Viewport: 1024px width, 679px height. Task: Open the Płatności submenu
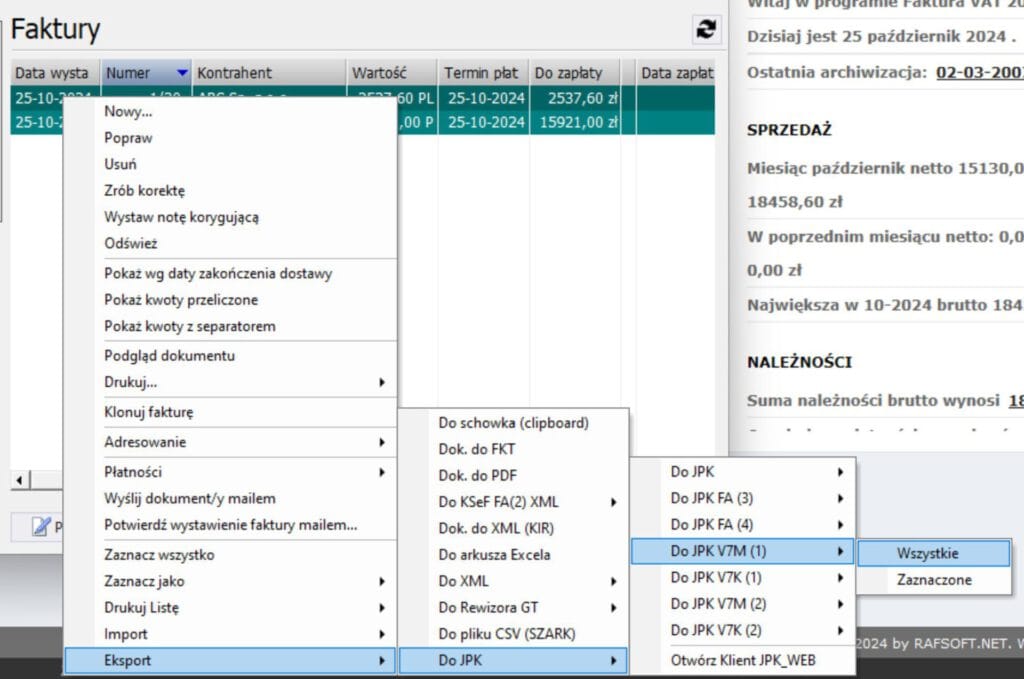point(230,472)
